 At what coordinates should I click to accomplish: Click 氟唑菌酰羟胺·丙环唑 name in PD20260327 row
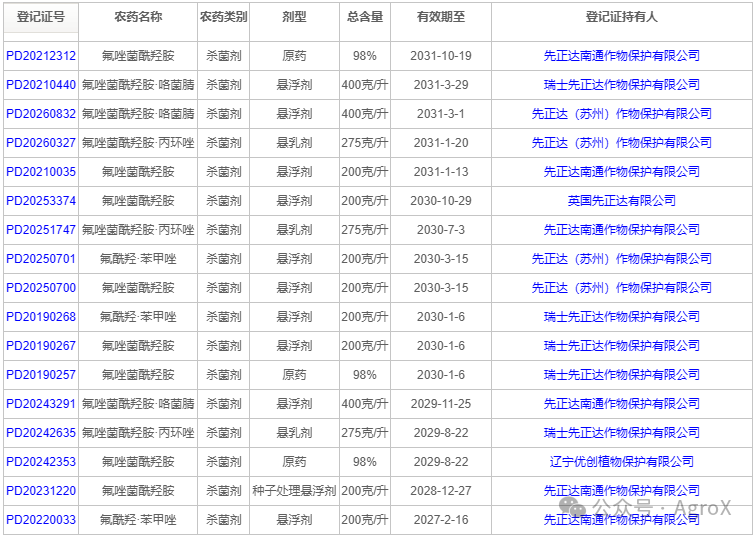click(x=138, y=143)
